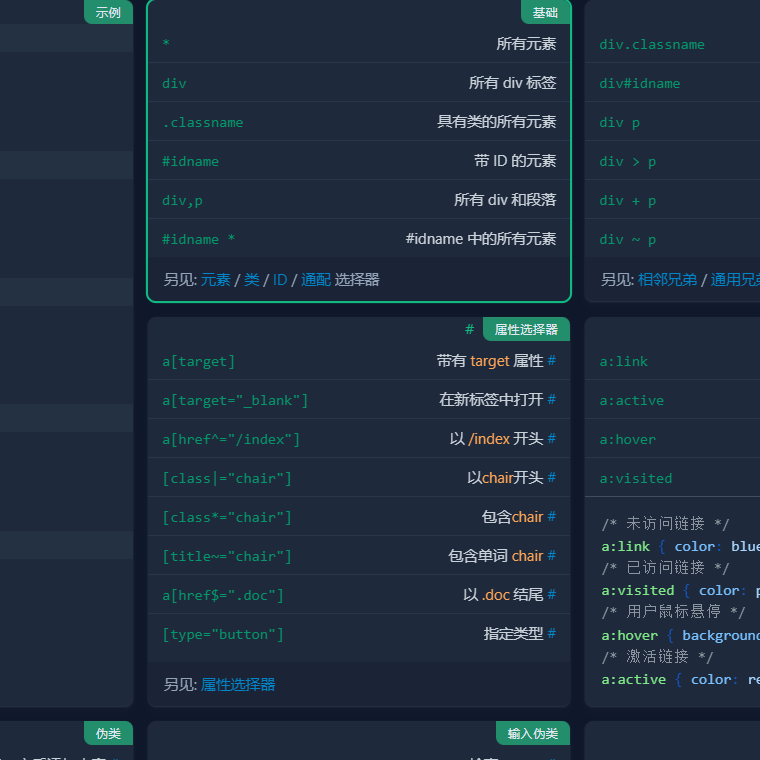Click the 所有 div 标签 description
The height and width of the screenshot is (760, 760).
[x=512, y=83]
